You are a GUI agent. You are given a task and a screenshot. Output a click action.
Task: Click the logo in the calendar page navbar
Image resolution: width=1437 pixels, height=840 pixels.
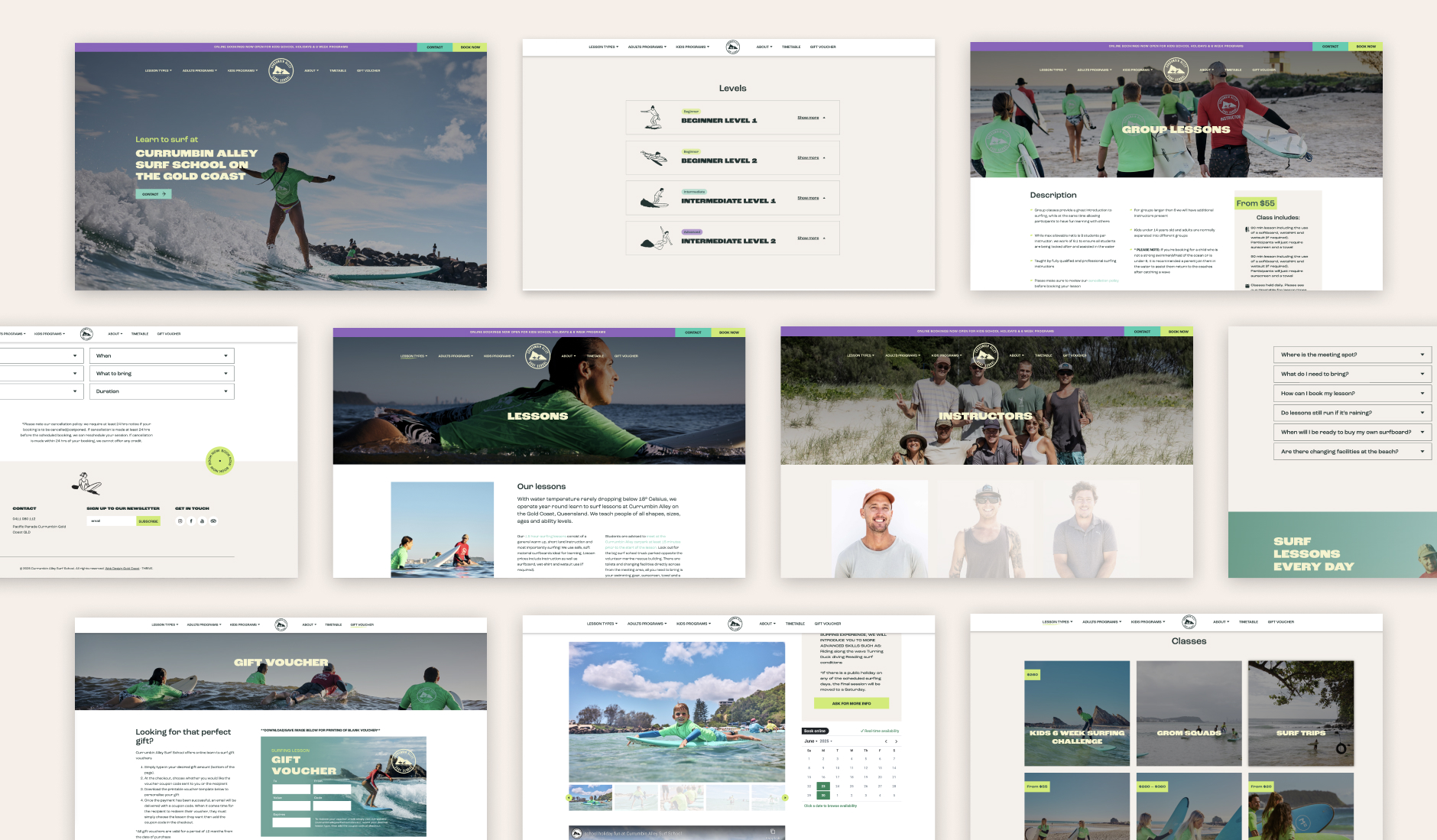tap(735, 624)
